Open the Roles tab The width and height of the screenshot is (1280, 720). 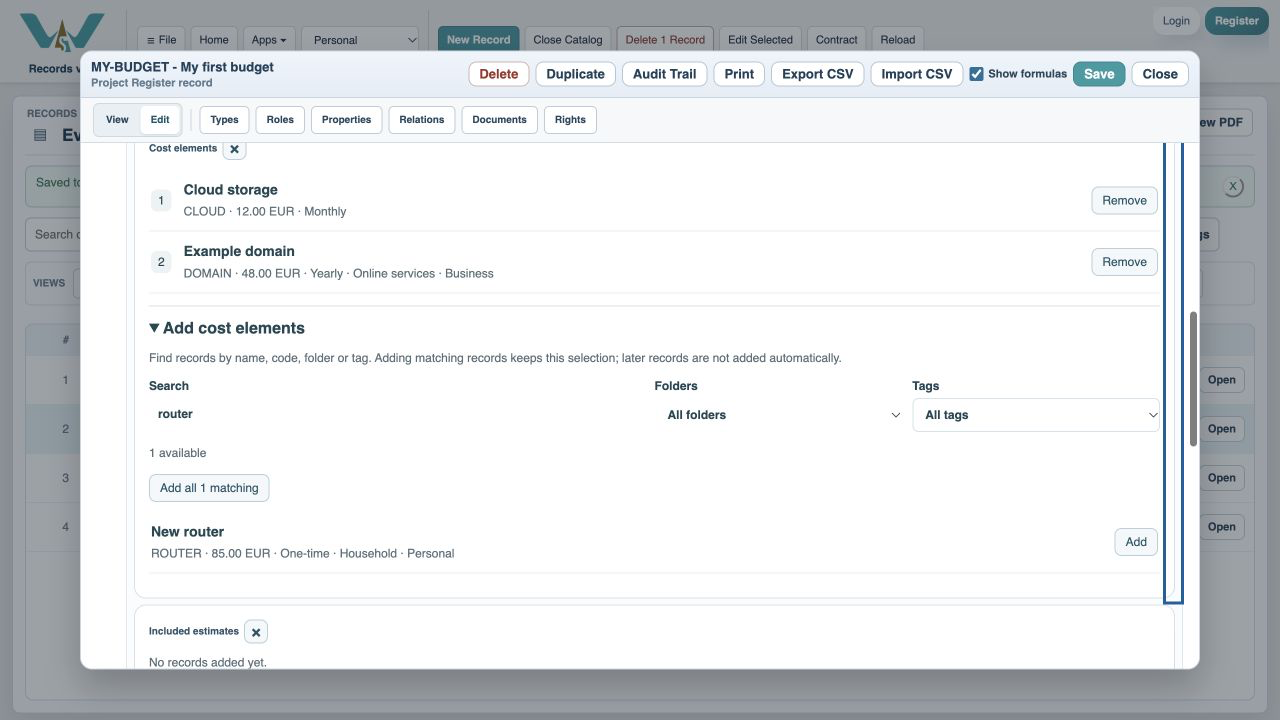pyautogui.click(x=280, y=120)
